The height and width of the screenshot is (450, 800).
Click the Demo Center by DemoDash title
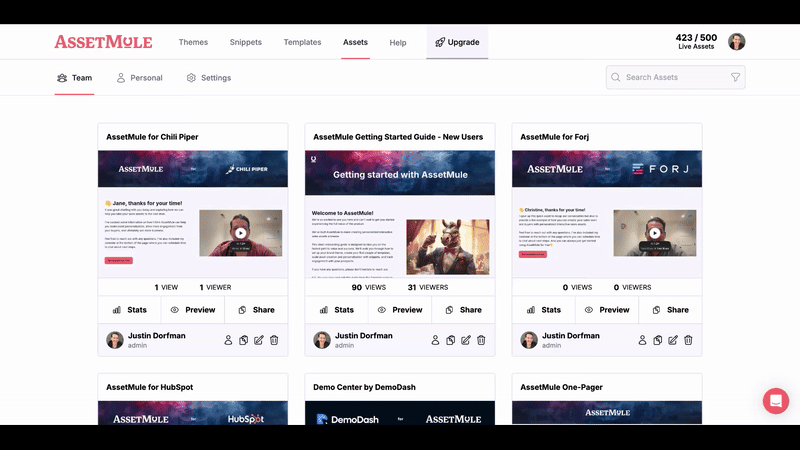click(x=364, y=387)
